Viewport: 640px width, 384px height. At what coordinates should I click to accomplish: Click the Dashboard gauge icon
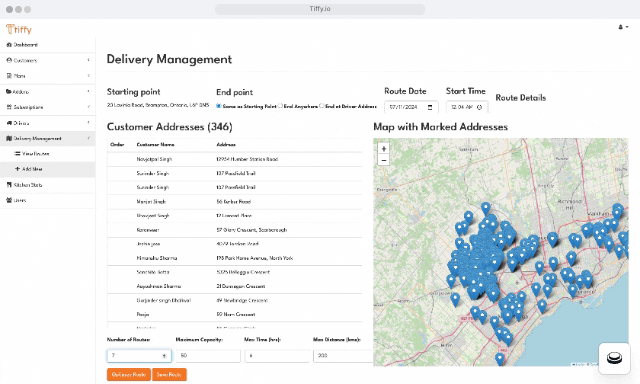point(9,45)
